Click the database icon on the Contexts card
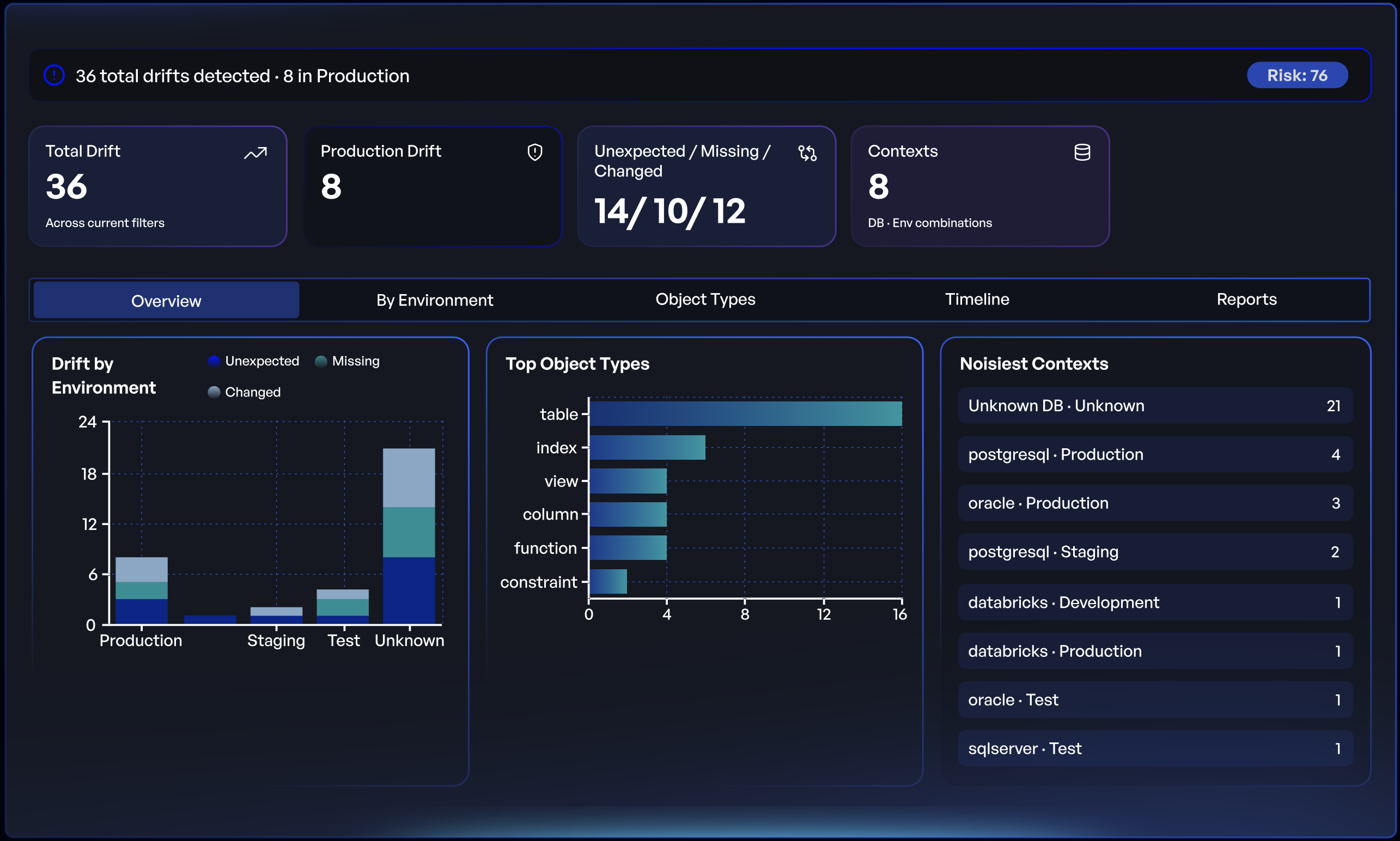Image resolution: width=1400 pixels, height=841 pixels. pos(1081,152)
